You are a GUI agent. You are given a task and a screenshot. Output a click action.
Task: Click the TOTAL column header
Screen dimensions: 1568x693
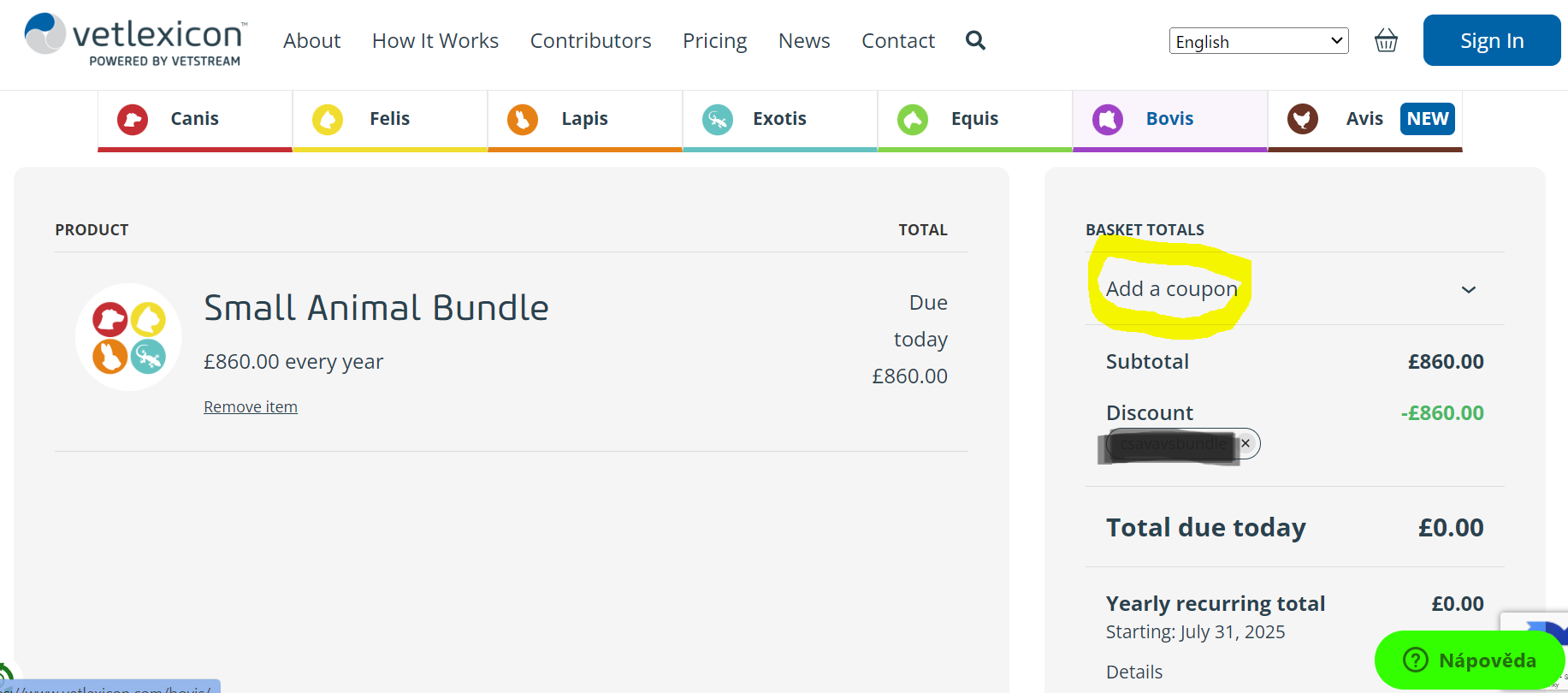(923, 230)
